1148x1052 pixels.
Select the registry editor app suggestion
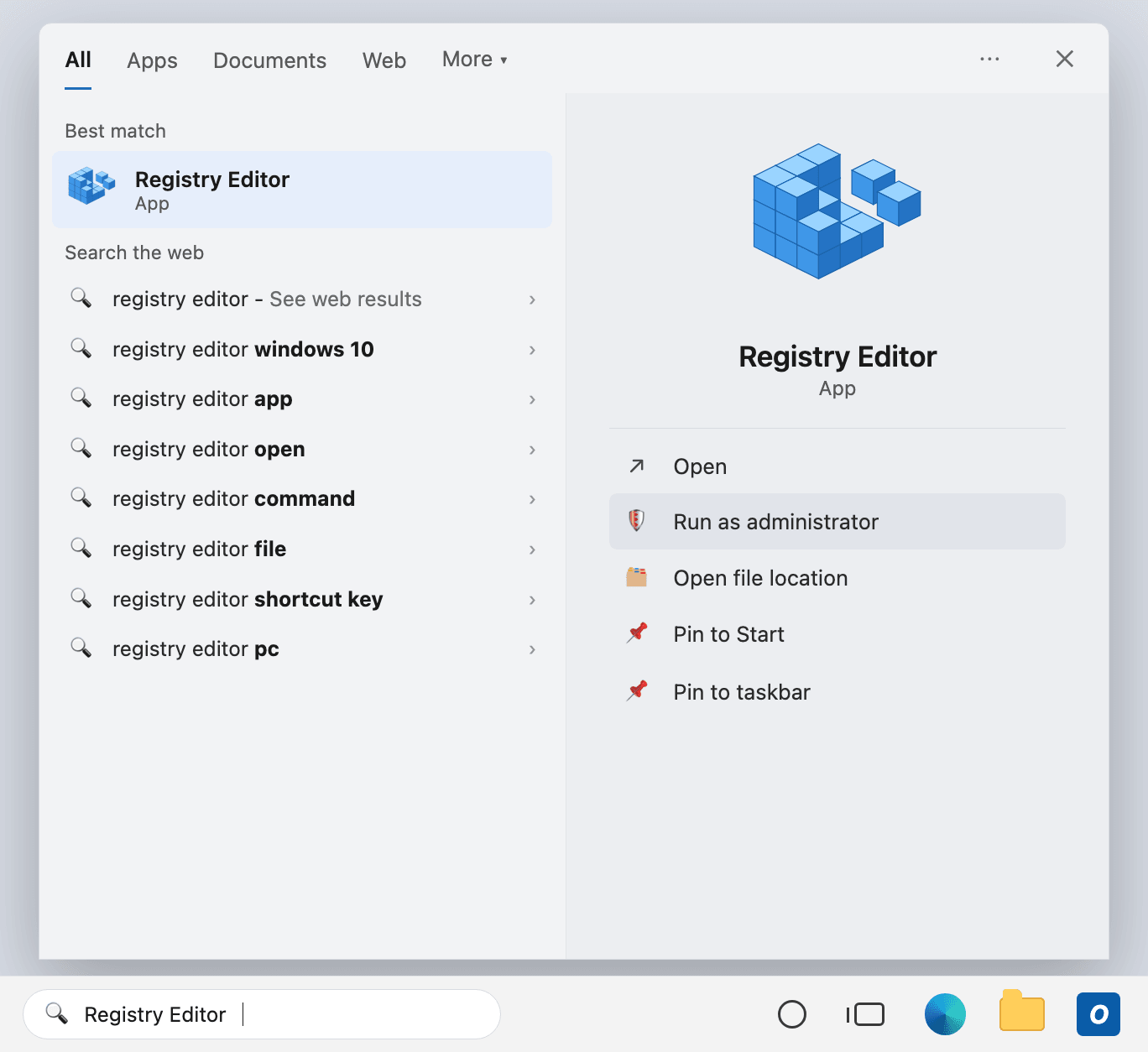302,399
